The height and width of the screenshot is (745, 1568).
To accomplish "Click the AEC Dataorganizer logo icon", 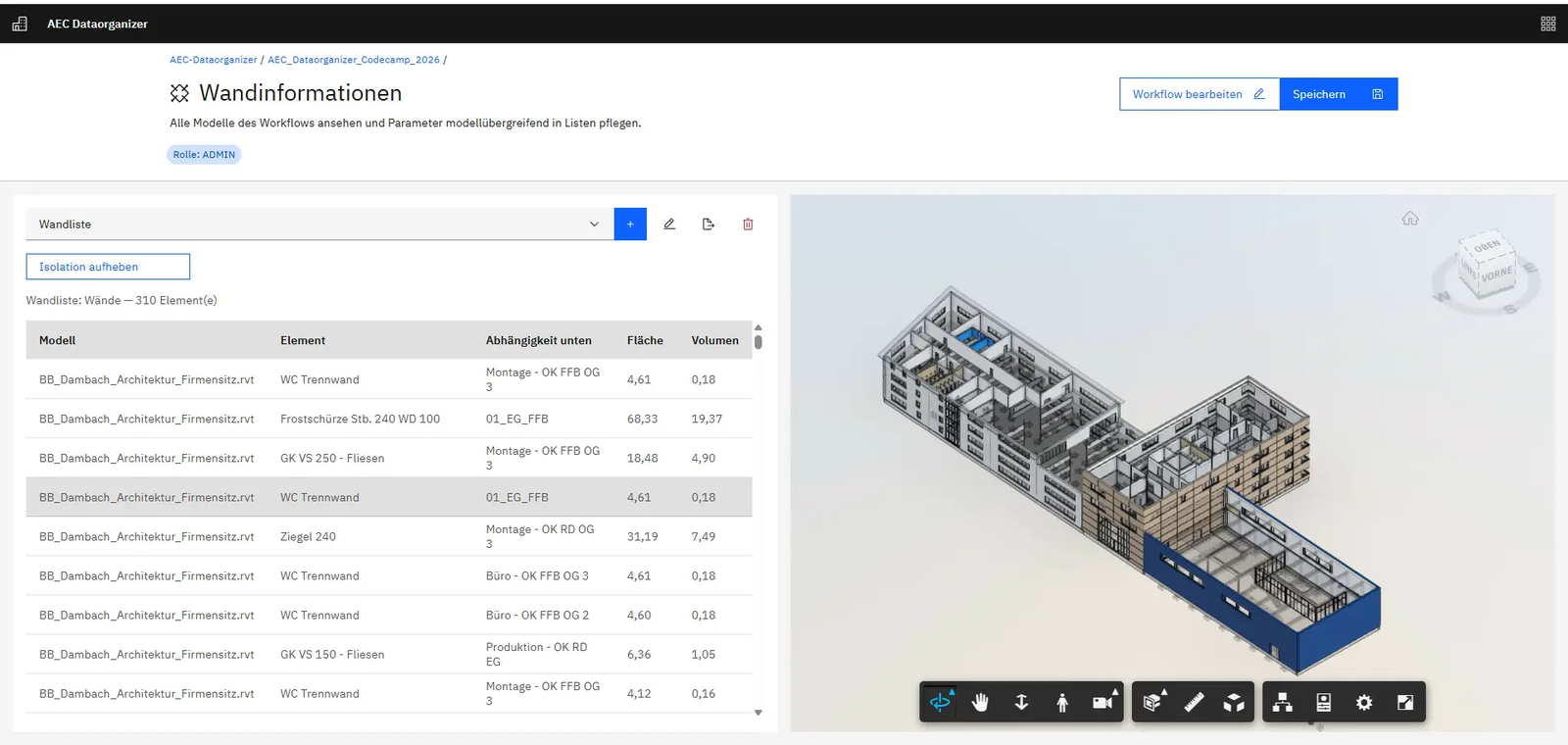I will point(20,24).
